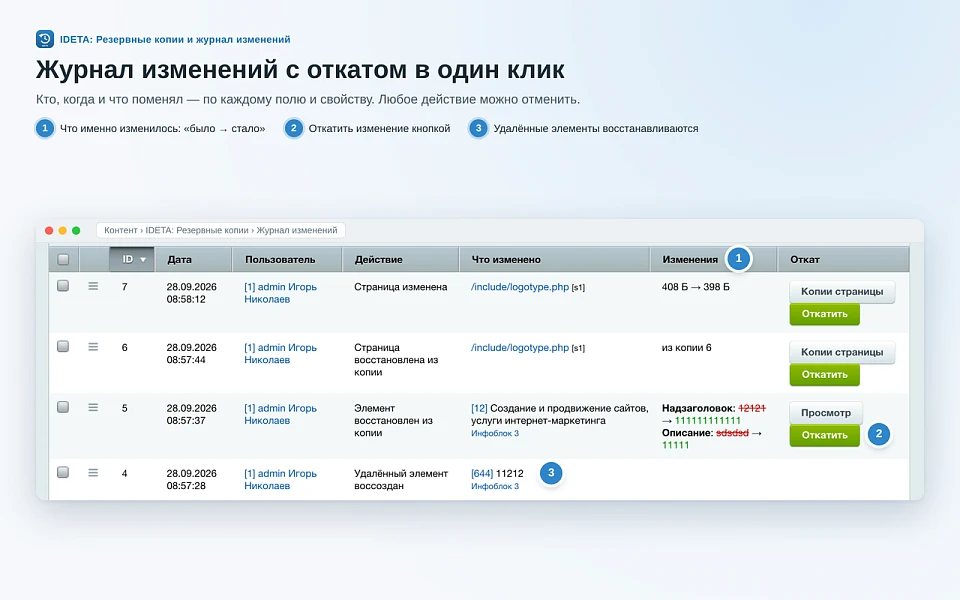Sort by ID column dropdown arrow
The width and height of the screenshot is (960, 600).
(x=143, y=260)
